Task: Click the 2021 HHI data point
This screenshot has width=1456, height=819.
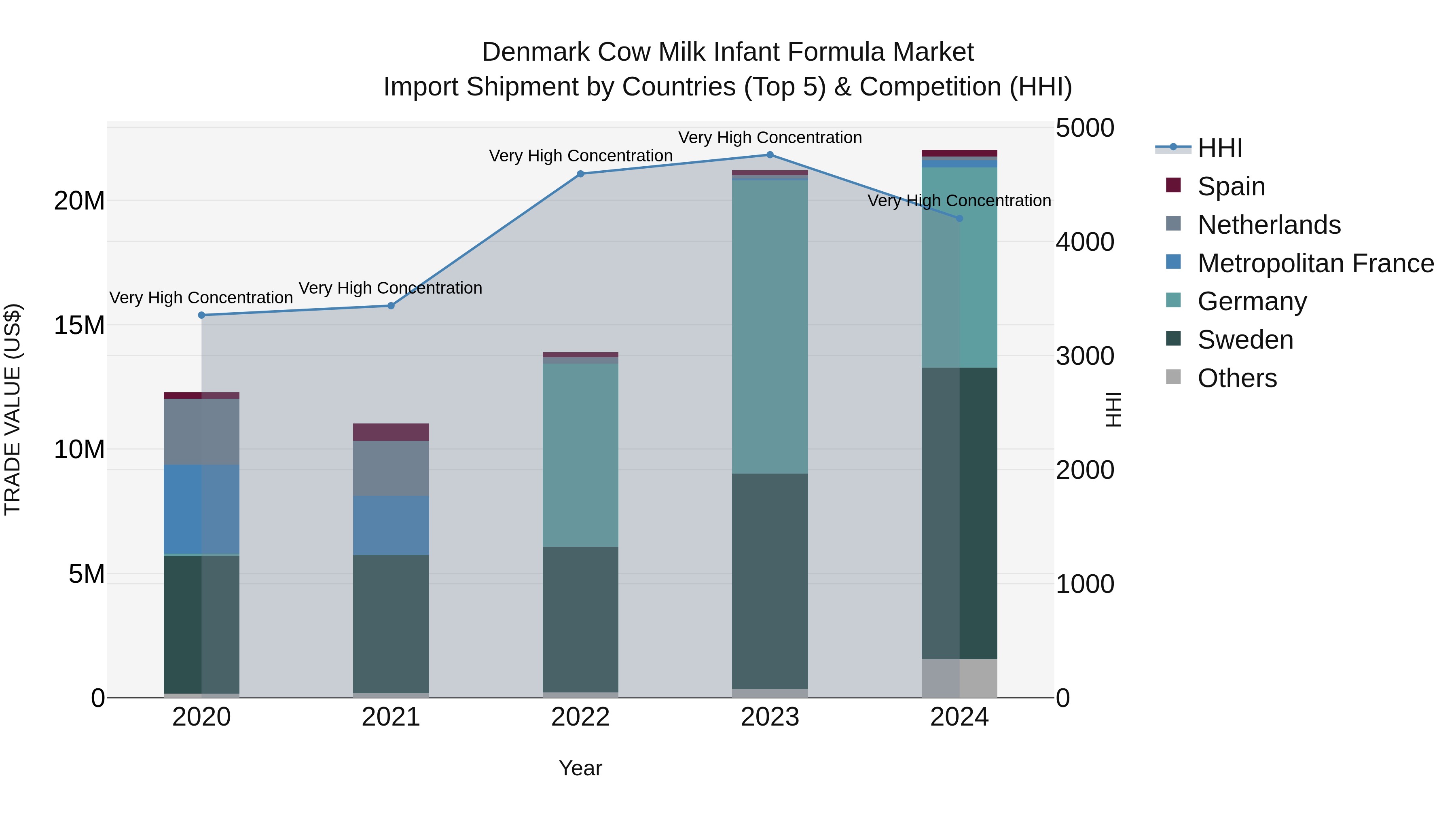Action: tap(391, 306)
